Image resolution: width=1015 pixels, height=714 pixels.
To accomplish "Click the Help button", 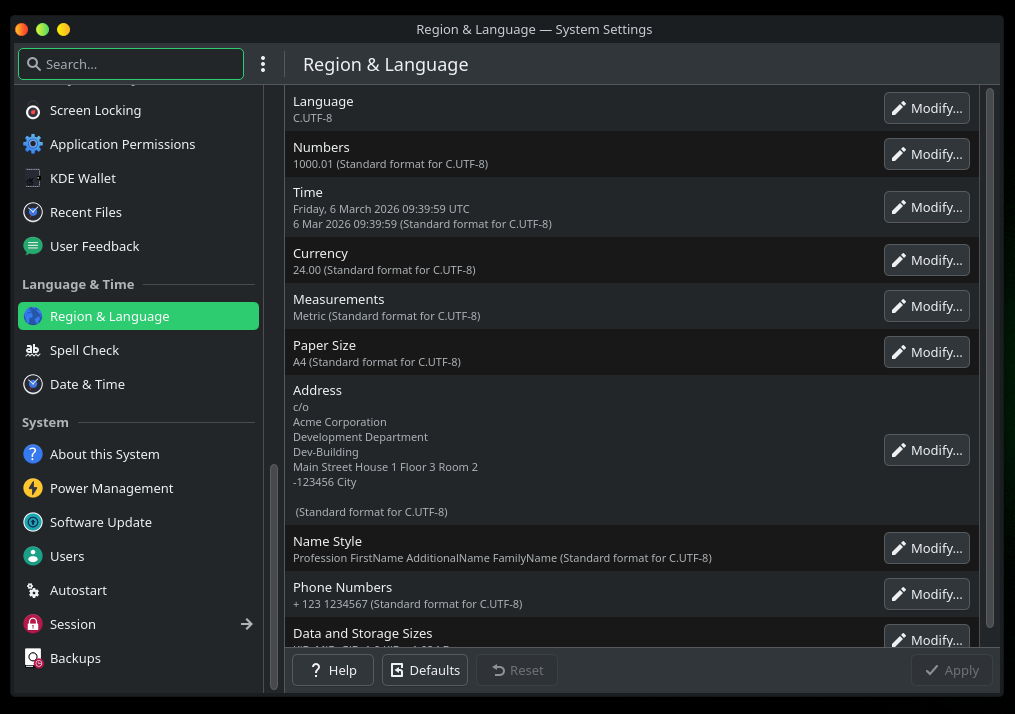I will (332, 670).
